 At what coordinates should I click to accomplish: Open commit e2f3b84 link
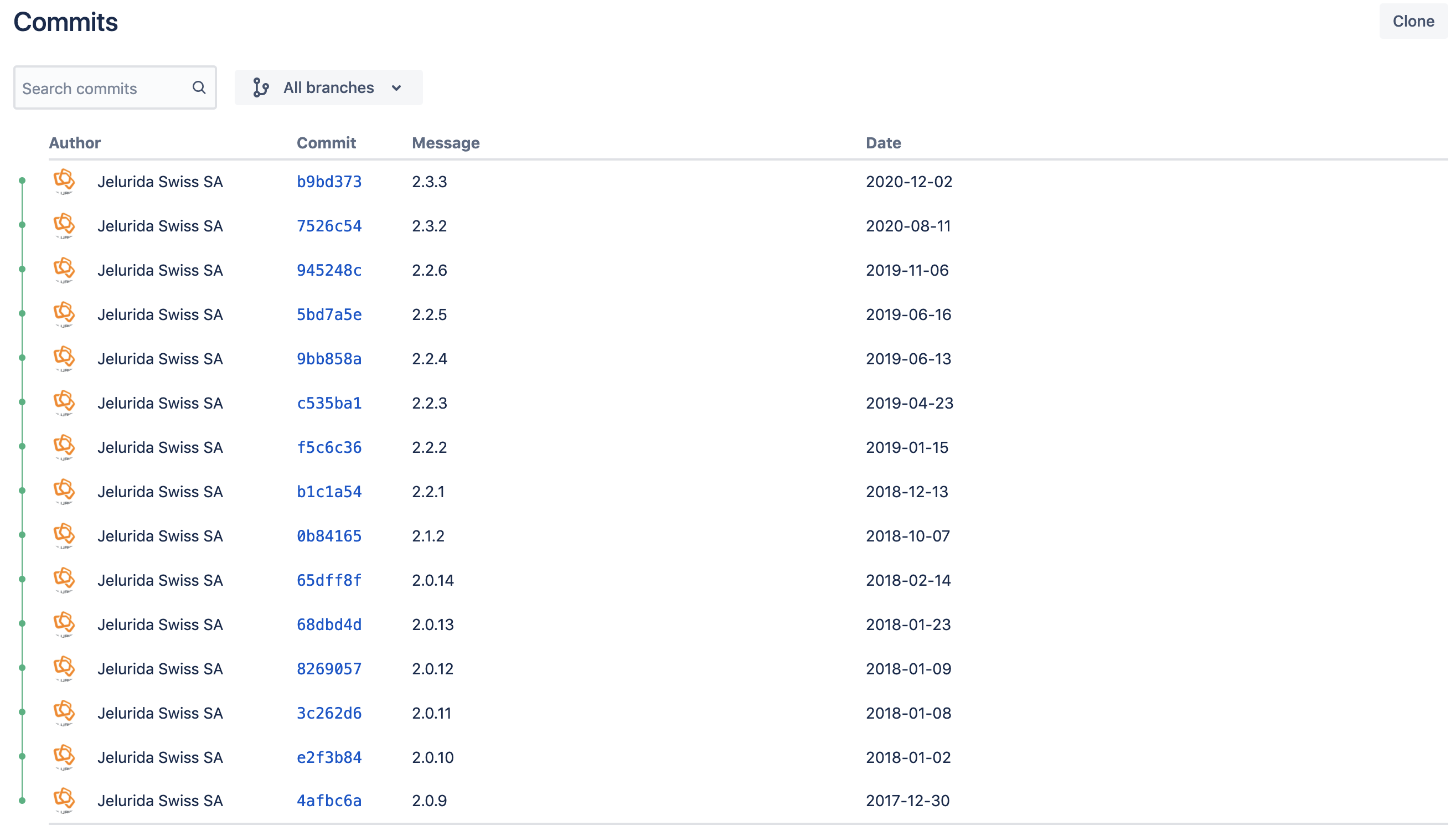[329, 757]
